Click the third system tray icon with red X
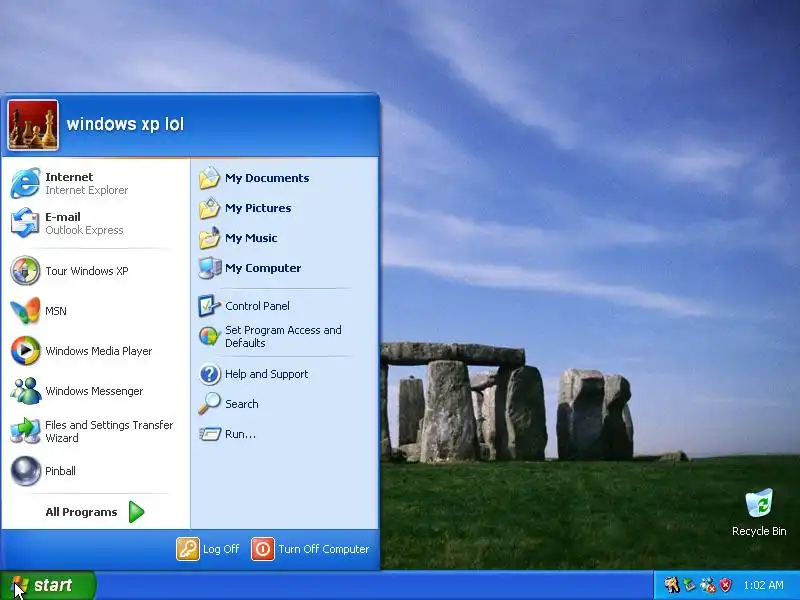Screen dimensions: 800x600 pyautogui.click(x=708, y=585)
